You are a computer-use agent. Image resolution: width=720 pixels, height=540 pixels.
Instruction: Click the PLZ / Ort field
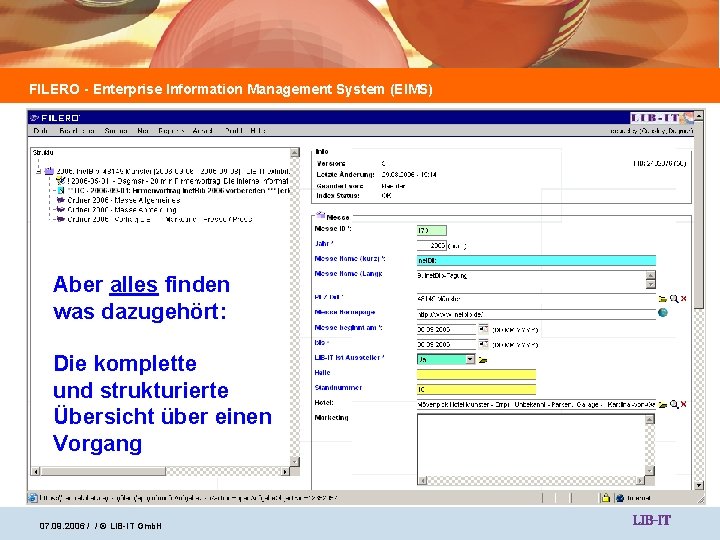tap(536, 298)
